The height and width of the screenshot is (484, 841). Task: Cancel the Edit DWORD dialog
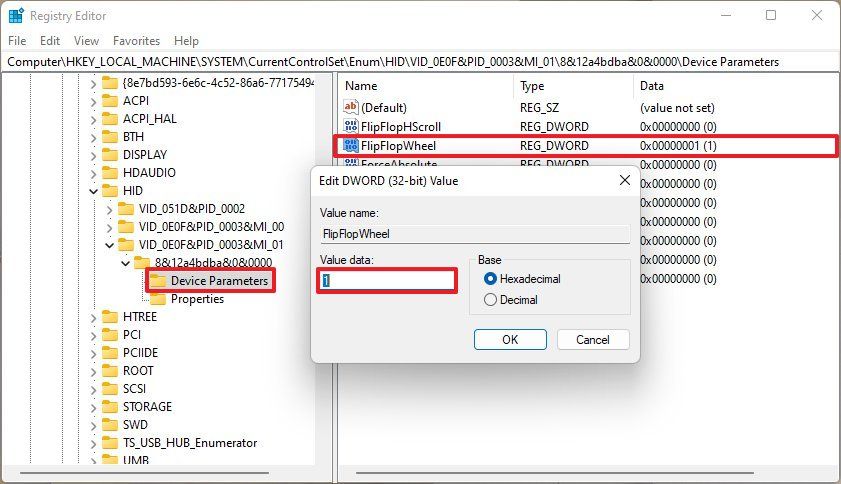pos(593,340)
